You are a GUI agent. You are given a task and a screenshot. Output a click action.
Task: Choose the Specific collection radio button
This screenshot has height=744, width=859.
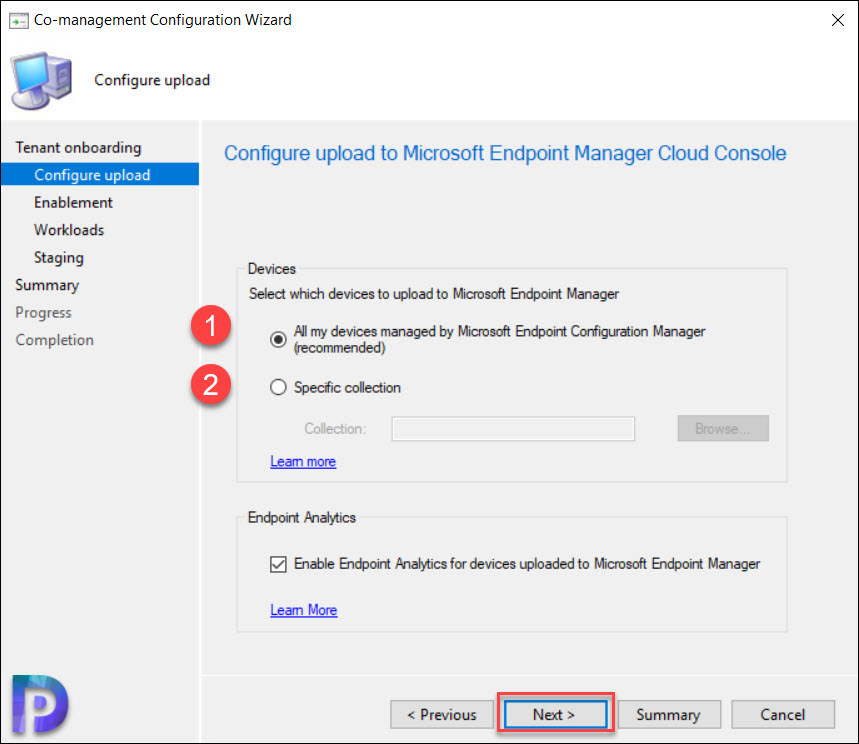pos(278,387)
